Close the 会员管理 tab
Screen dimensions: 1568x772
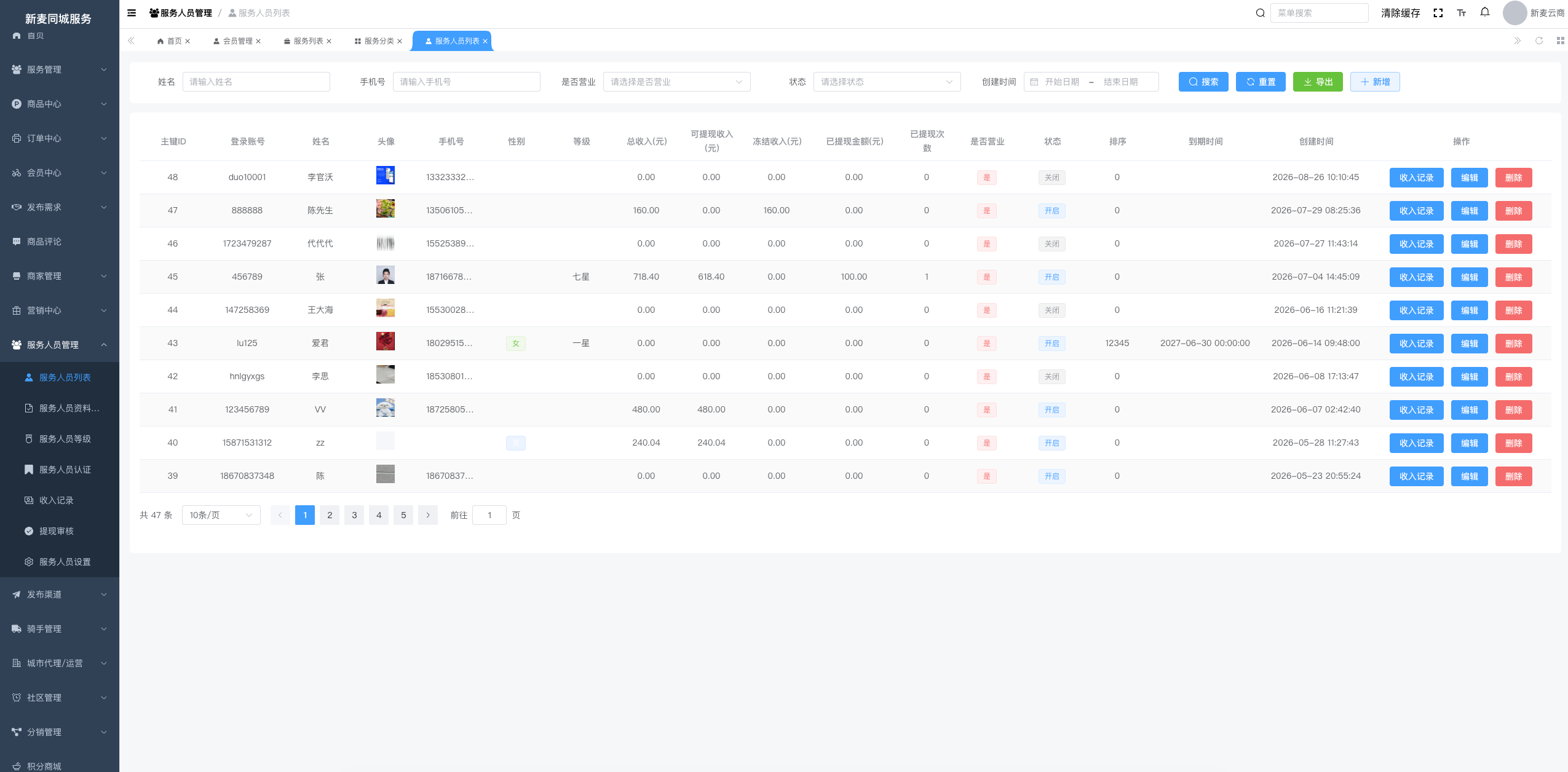point(258,41)
